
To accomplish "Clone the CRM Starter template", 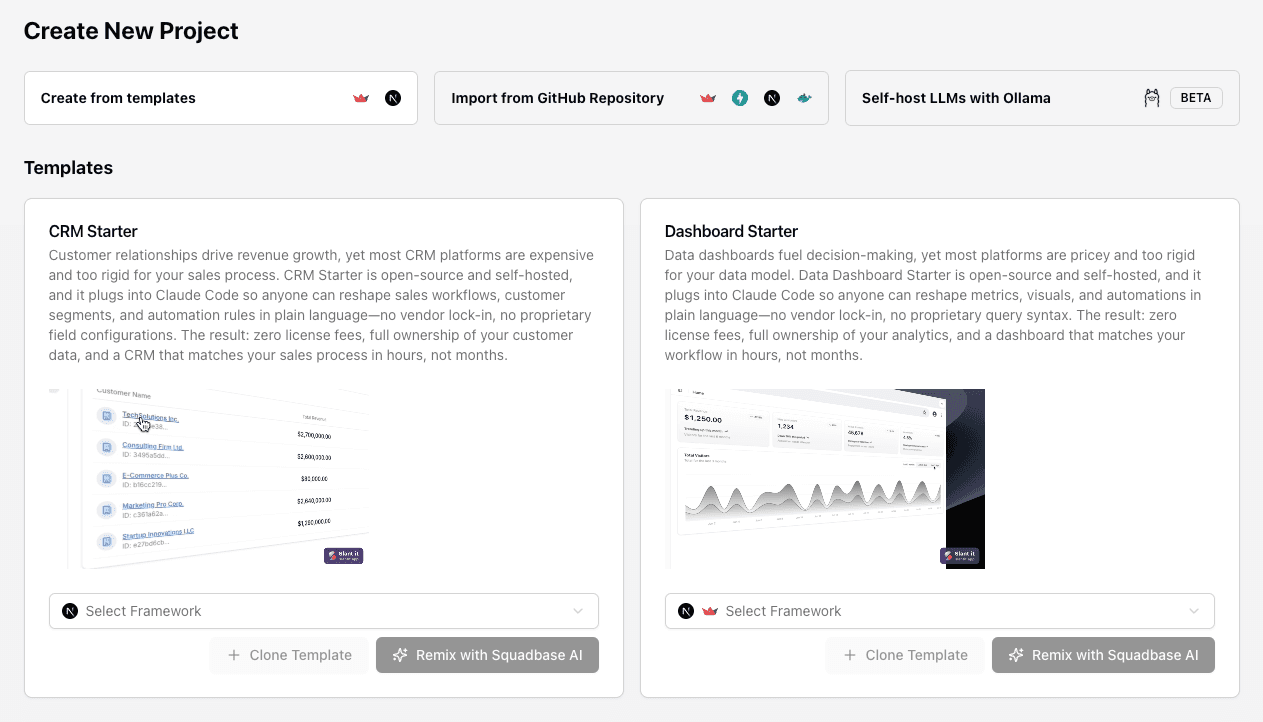I will pyautogui.click(x=289, y=655).
